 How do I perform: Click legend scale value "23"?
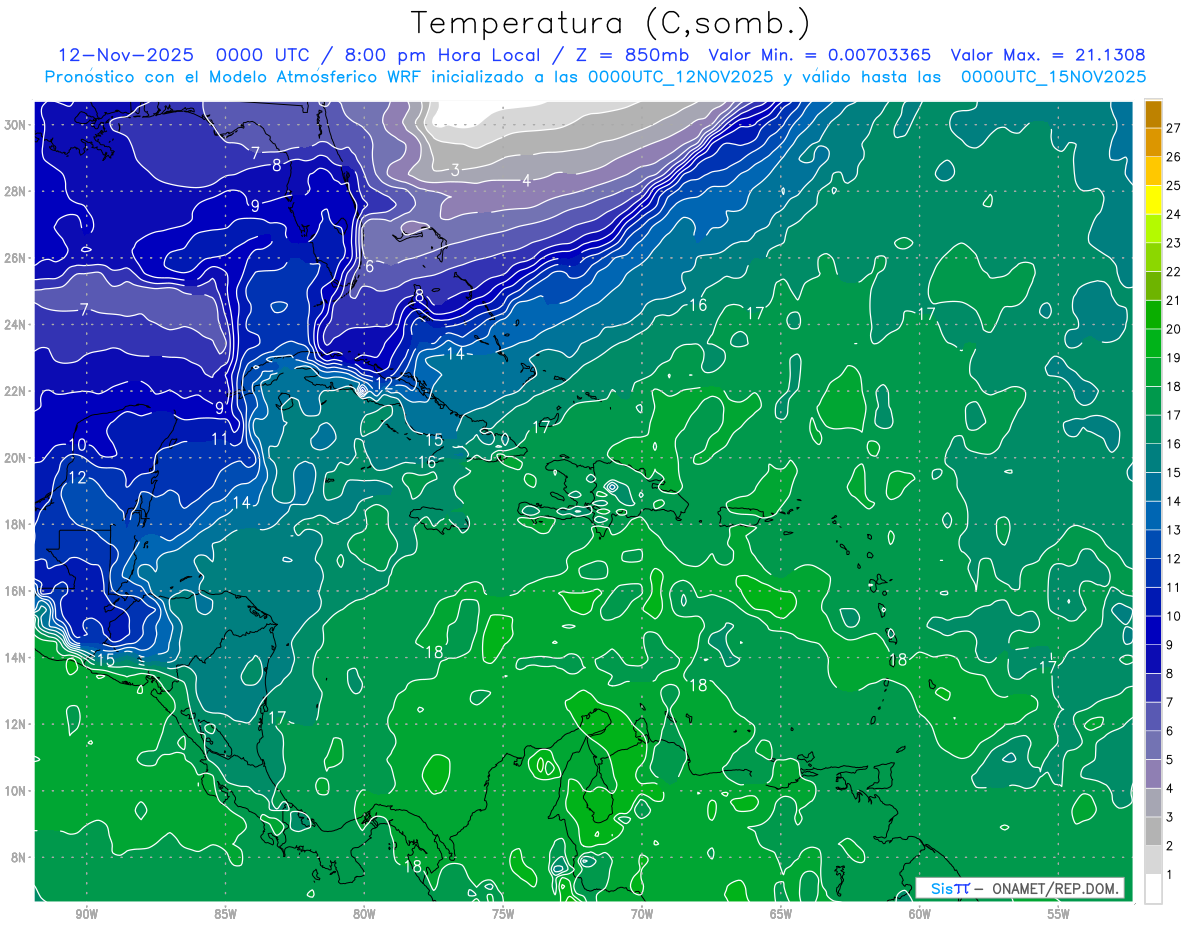click(x=1174, y=243)
